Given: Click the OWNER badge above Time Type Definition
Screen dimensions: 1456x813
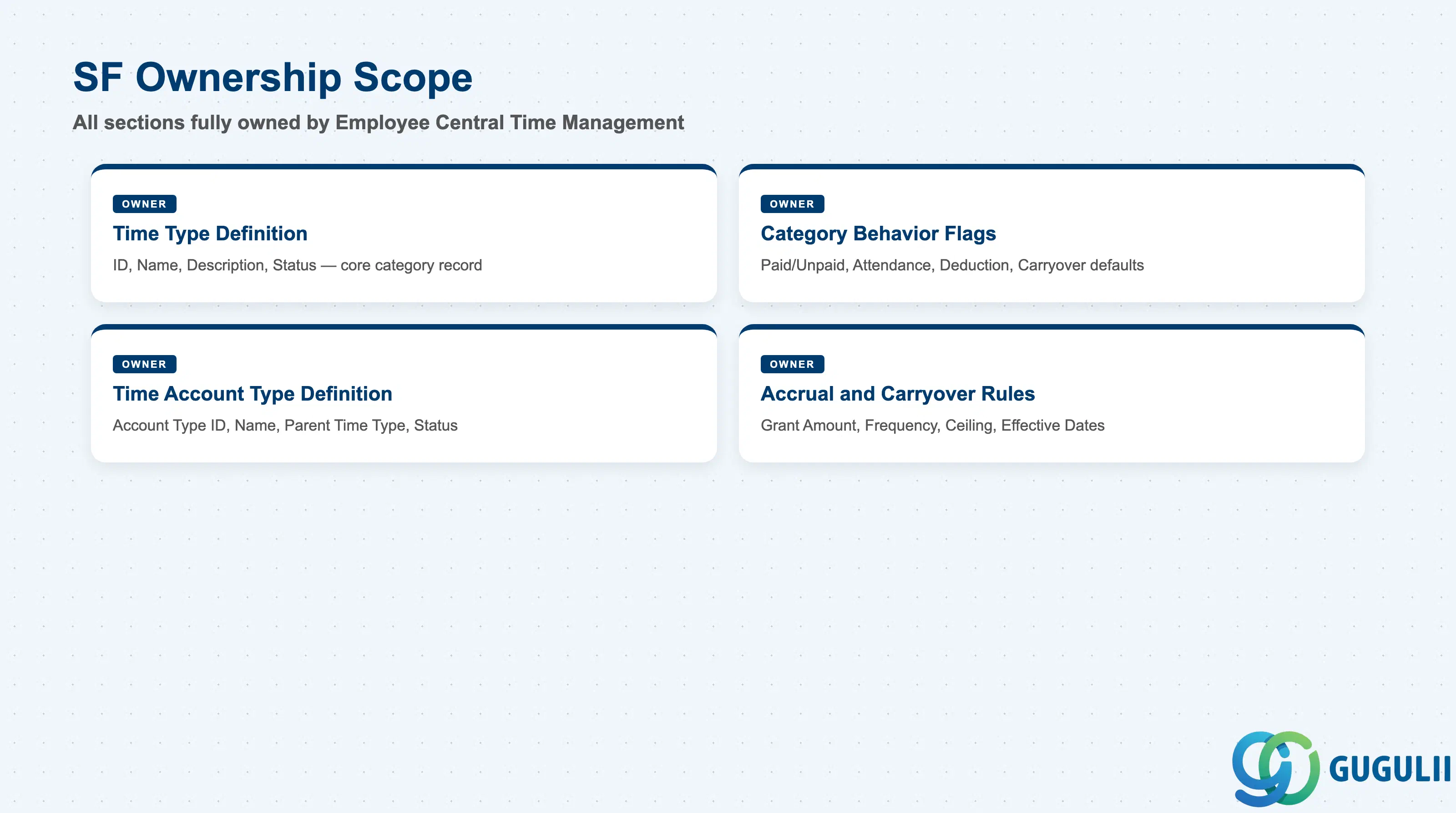Looking at the screenshot, I should coord(145,204).
